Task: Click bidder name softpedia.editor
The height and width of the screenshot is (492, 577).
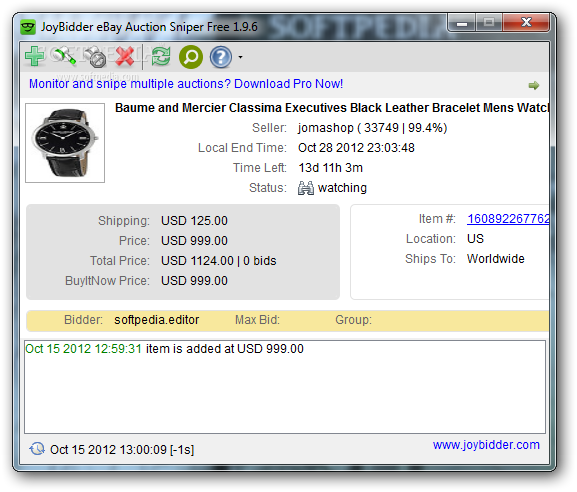Action: coord(156,320)
